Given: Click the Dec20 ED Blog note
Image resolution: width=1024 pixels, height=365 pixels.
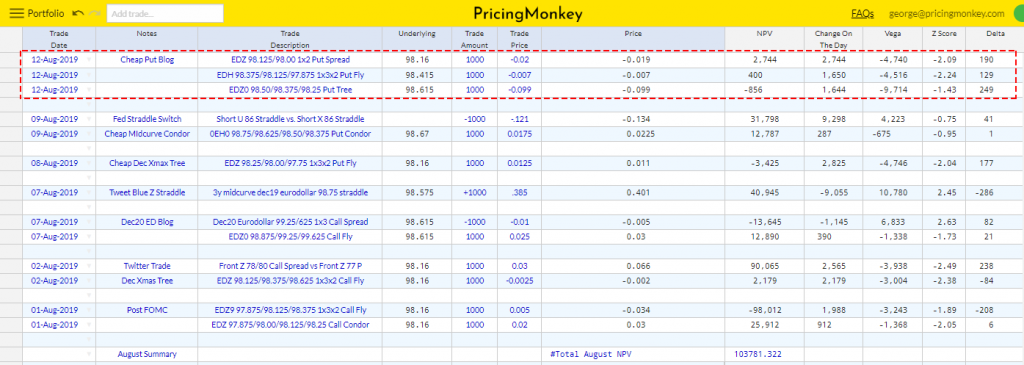Looking at the screenshot, I should pyautogui.click(x=146, y=222).
